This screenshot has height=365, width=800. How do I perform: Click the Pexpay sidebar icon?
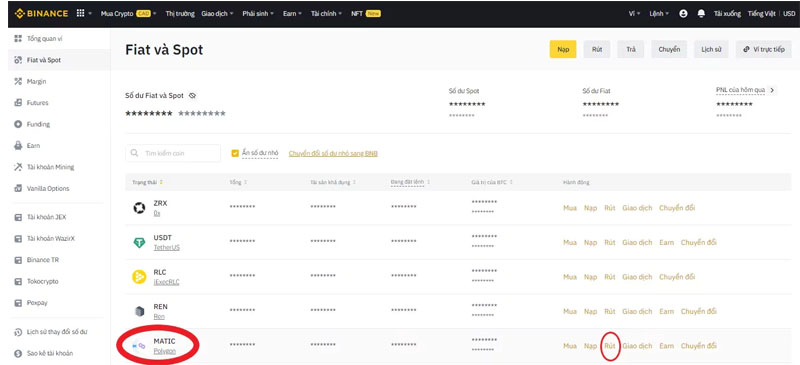coord(18,303)
